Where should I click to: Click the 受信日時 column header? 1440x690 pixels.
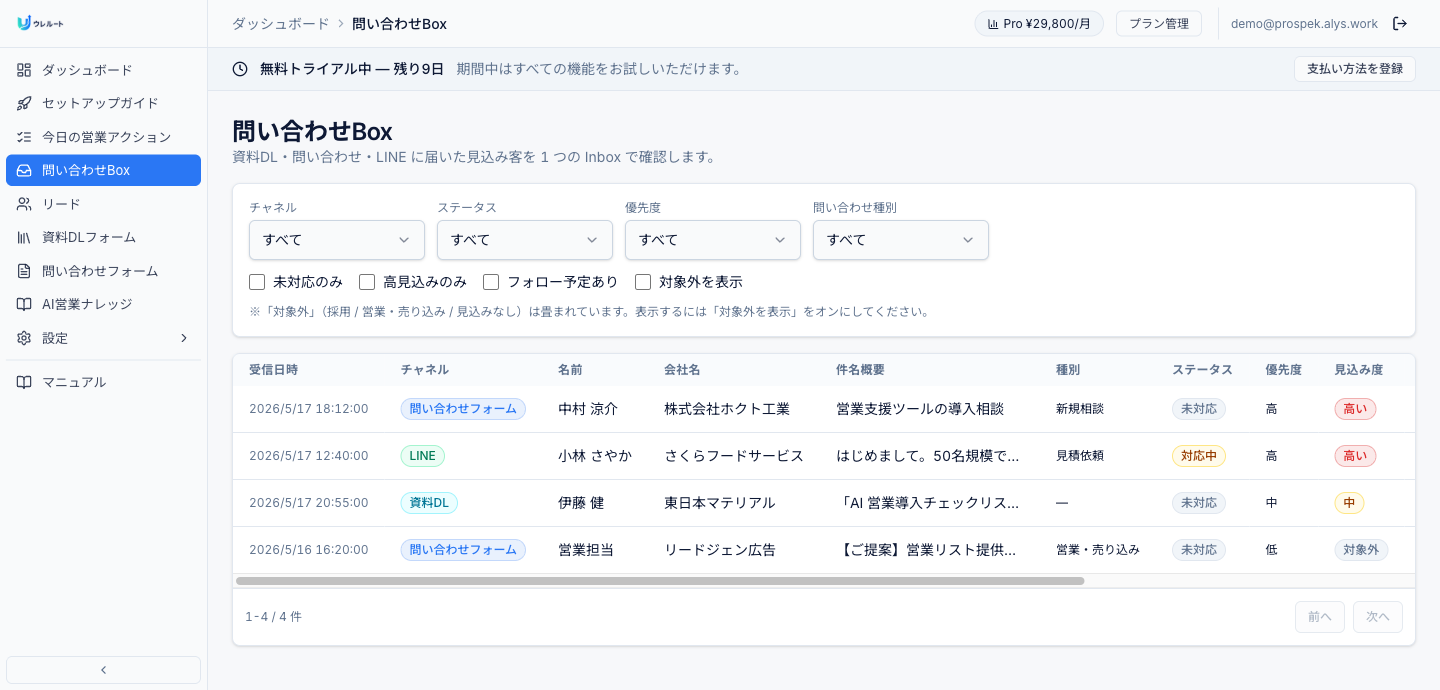point(273,370)
